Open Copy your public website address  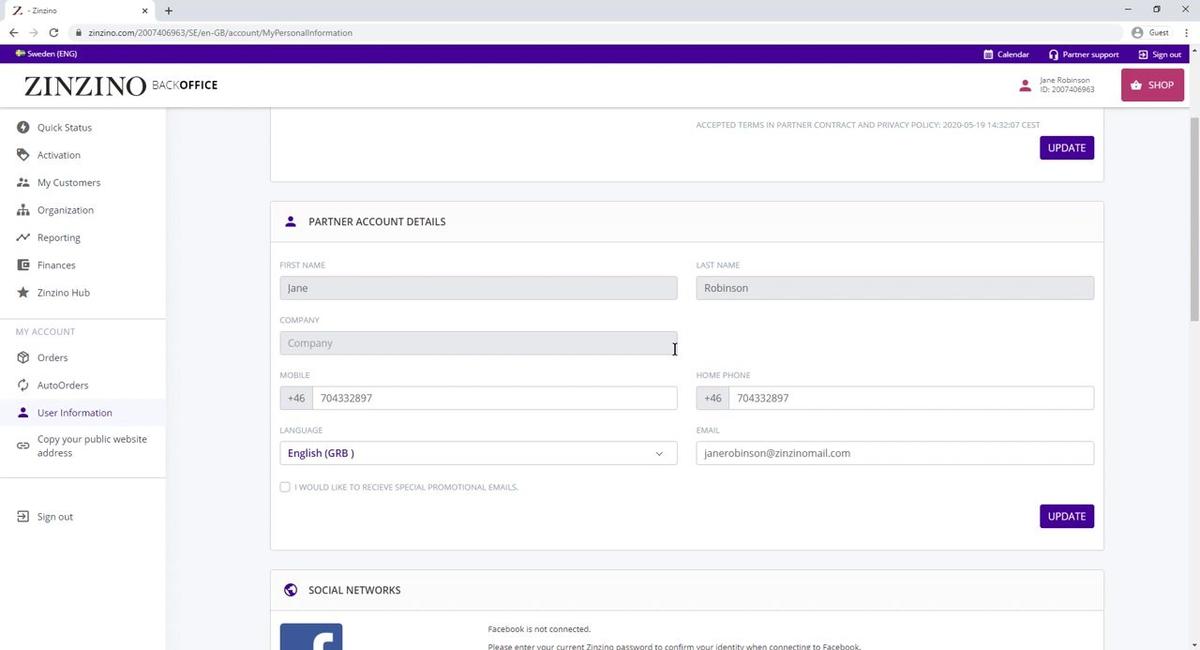click(x=92, y=445)
